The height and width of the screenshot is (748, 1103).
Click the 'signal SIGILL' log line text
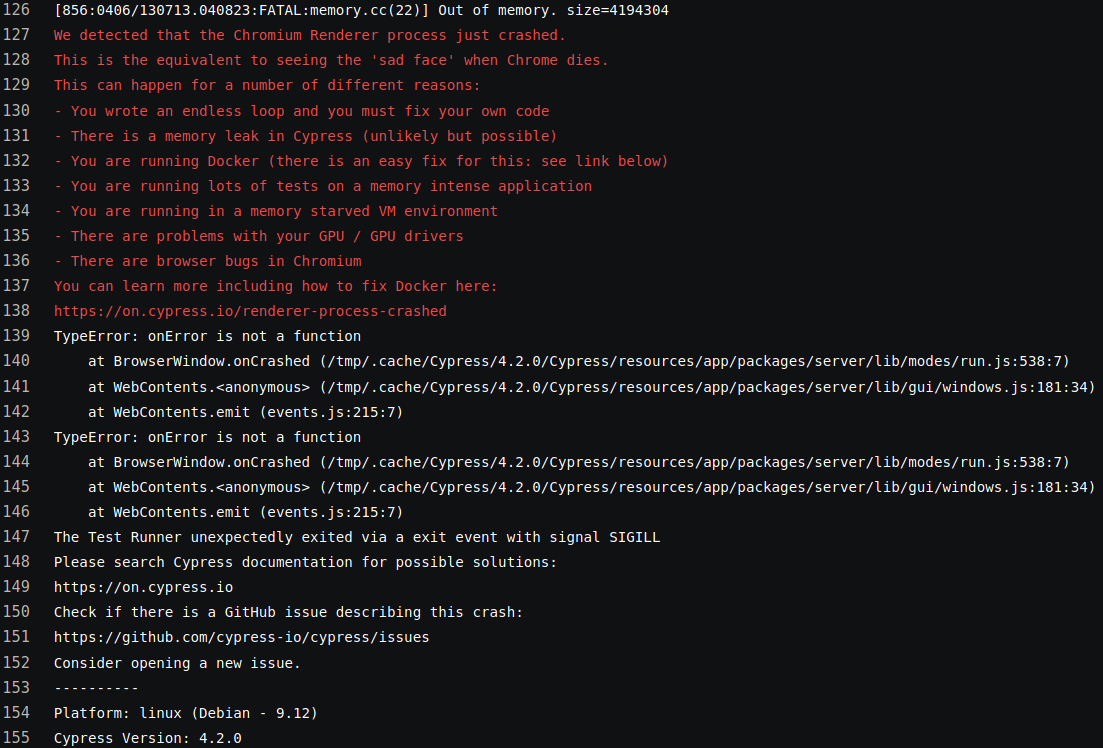(x=357, y=537)
